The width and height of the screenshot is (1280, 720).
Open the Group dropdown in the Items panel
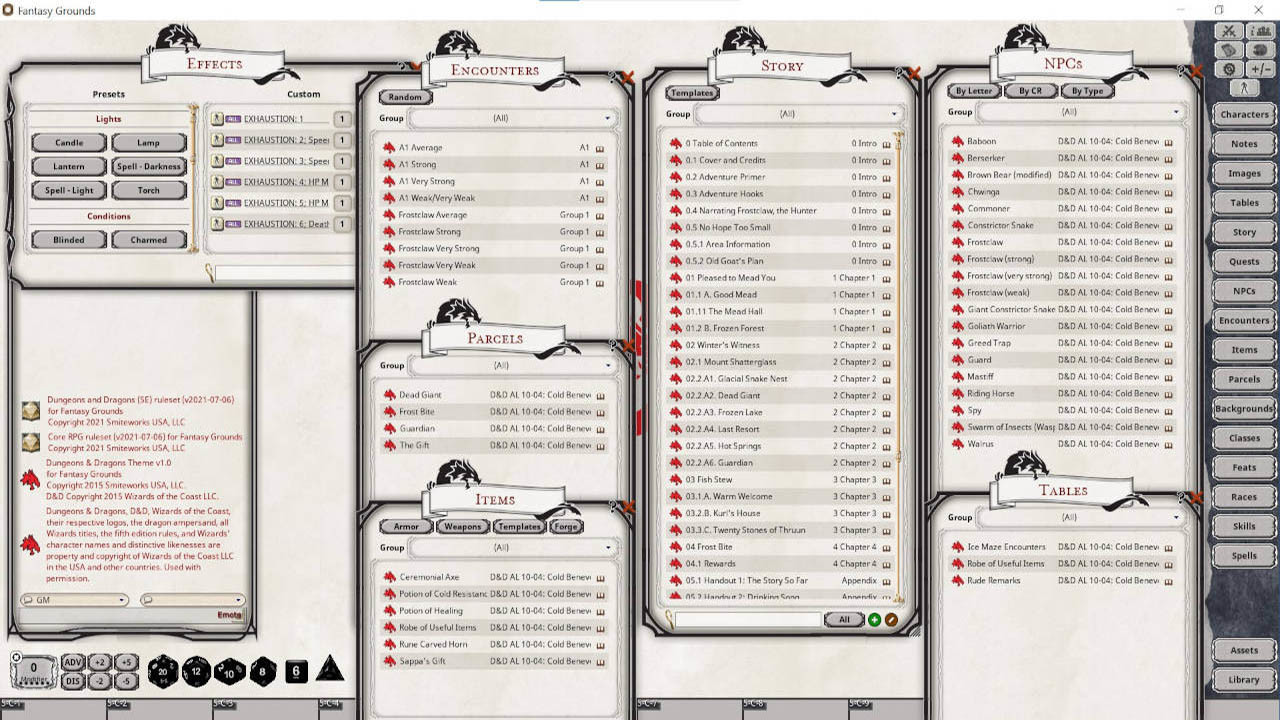(x=513, y=547)
